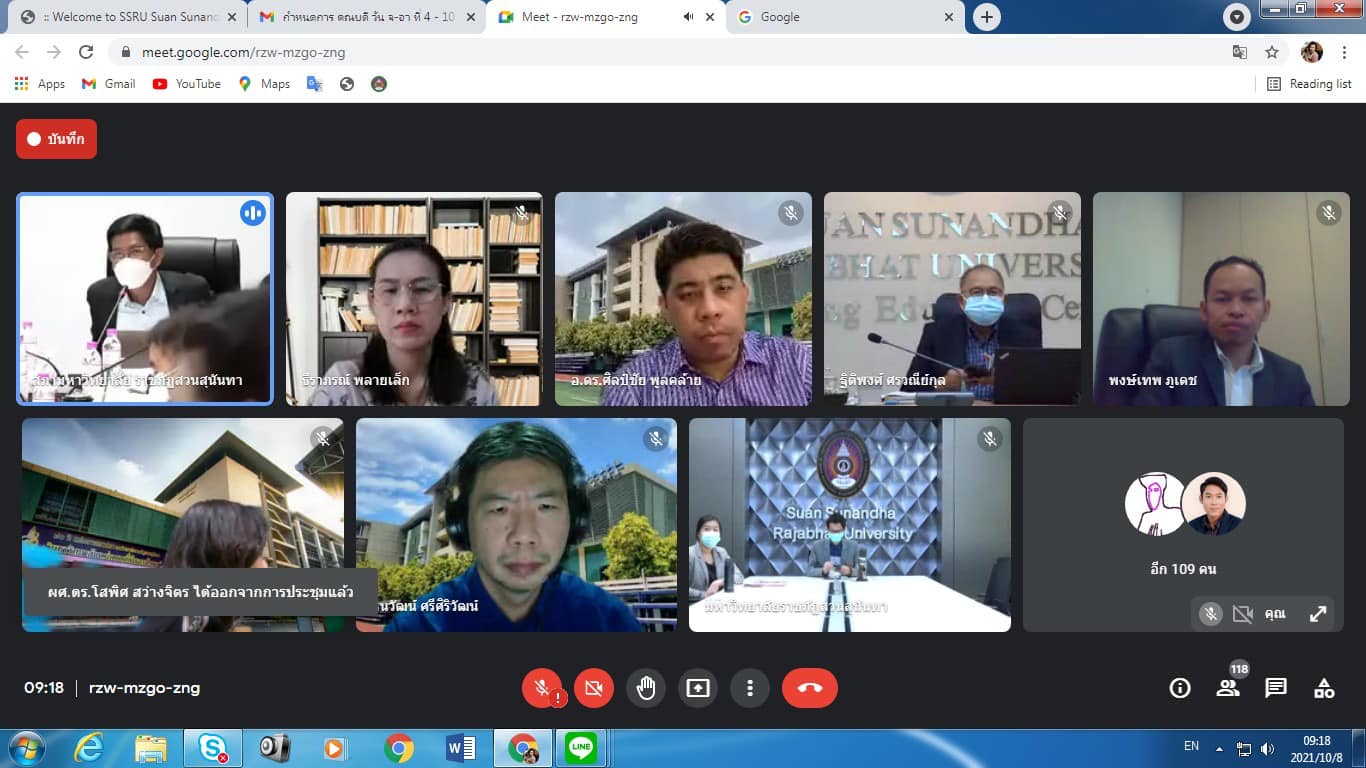Screen dimensions: 1366x768
Task: Toggle the camera on/off button
Action: [x=594, y=688]
